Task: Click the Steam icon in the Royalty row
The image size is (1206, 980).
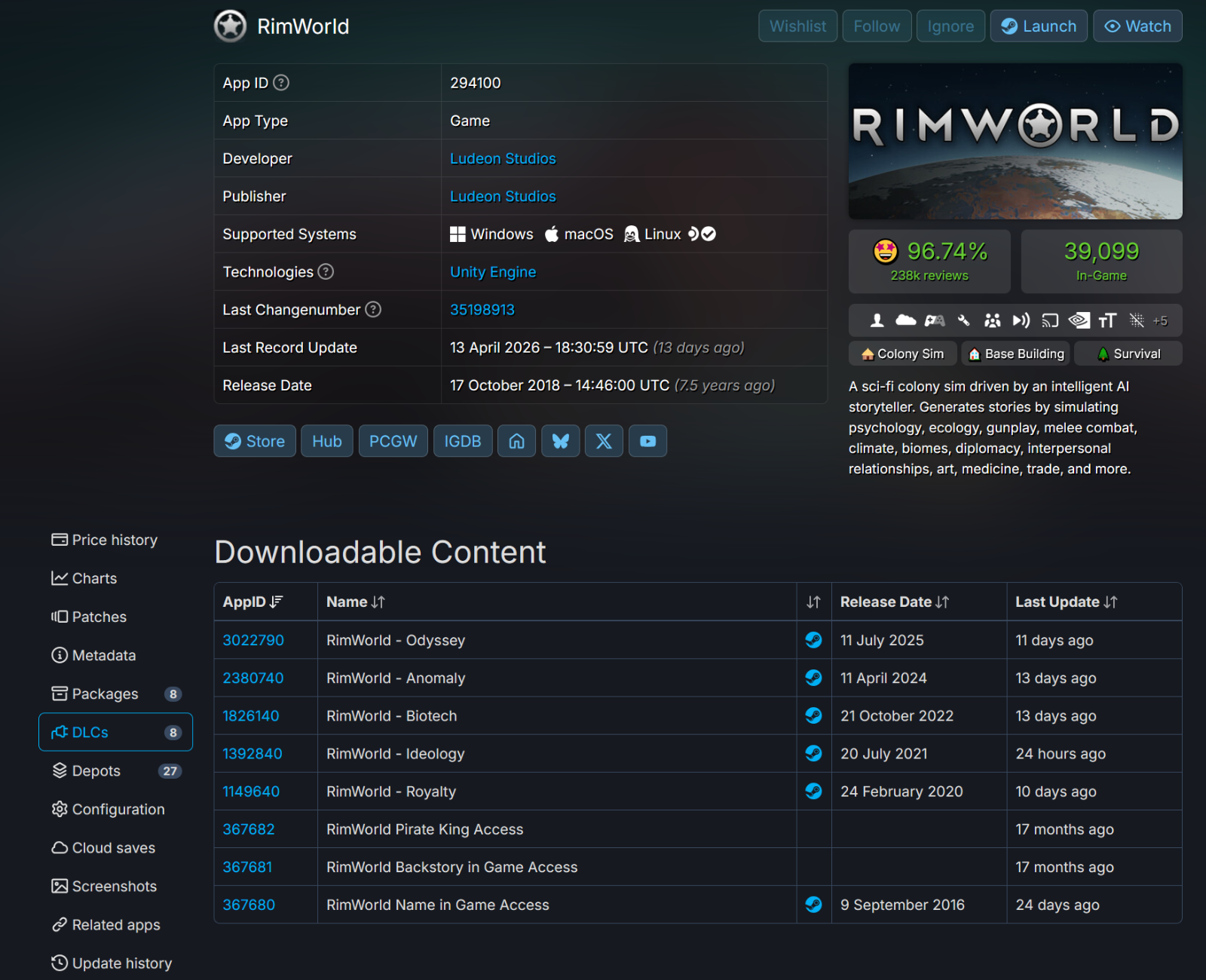Action: 813,791
